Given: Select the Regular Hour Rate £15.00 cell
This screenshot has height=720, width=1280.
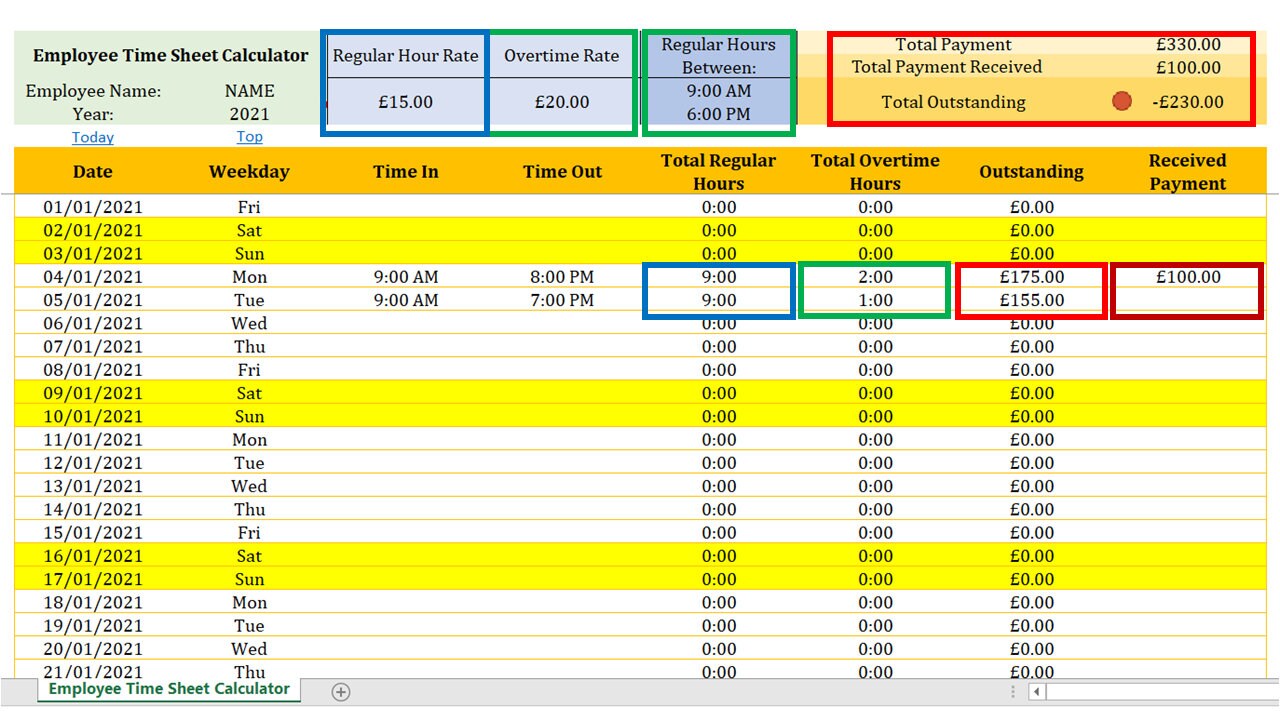Looking at the screenshot, I should pyautogui.click(x=404, y=101).
